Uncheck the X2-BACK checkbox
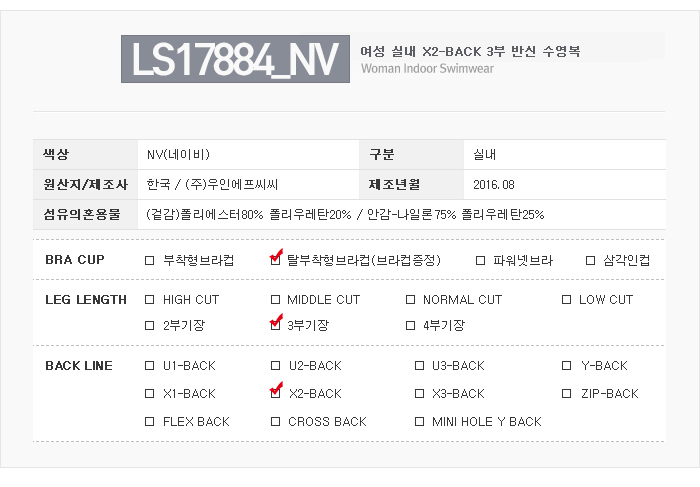700x487 pixels. (276, 394)
